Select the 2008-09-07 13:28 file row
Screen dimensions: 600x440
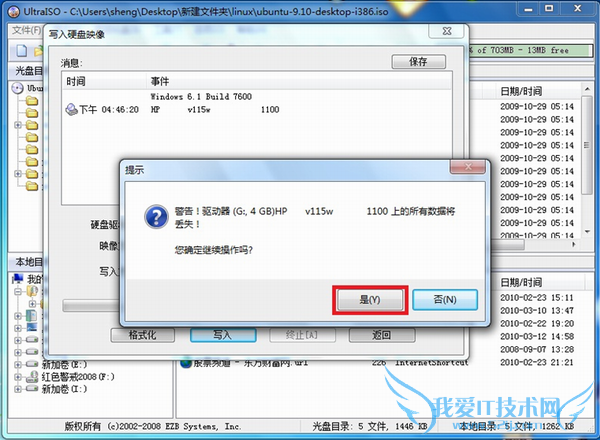tap(537, 349)
